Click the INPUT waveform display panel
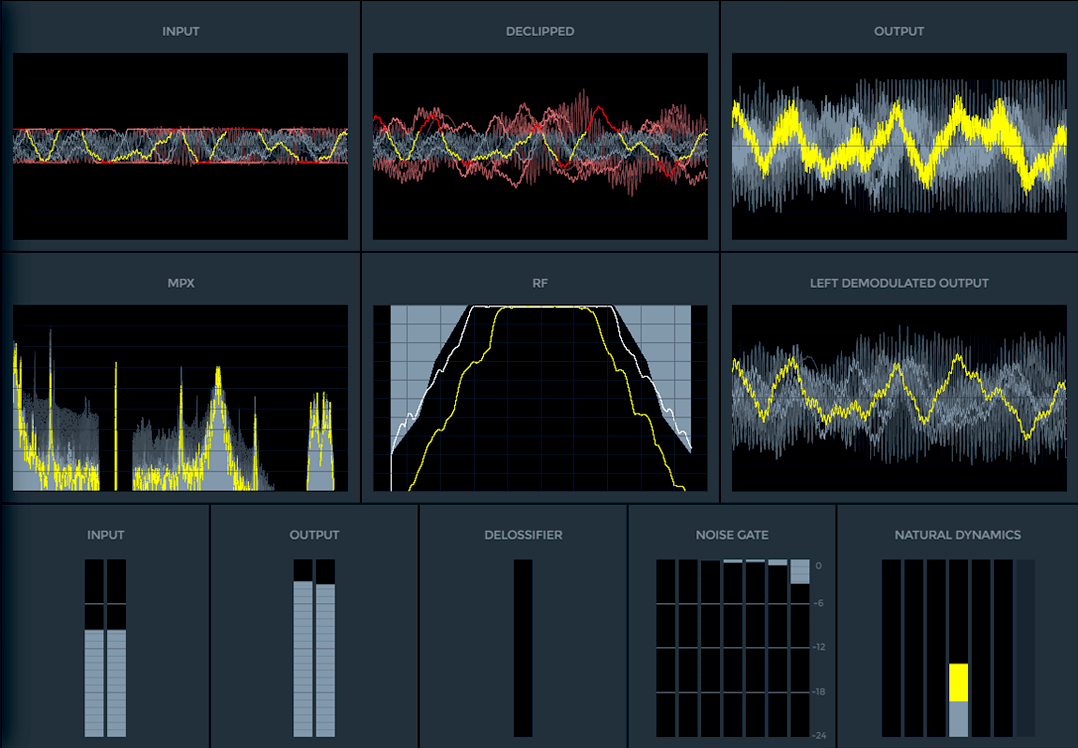1078x748 pixels. point(180,146)
